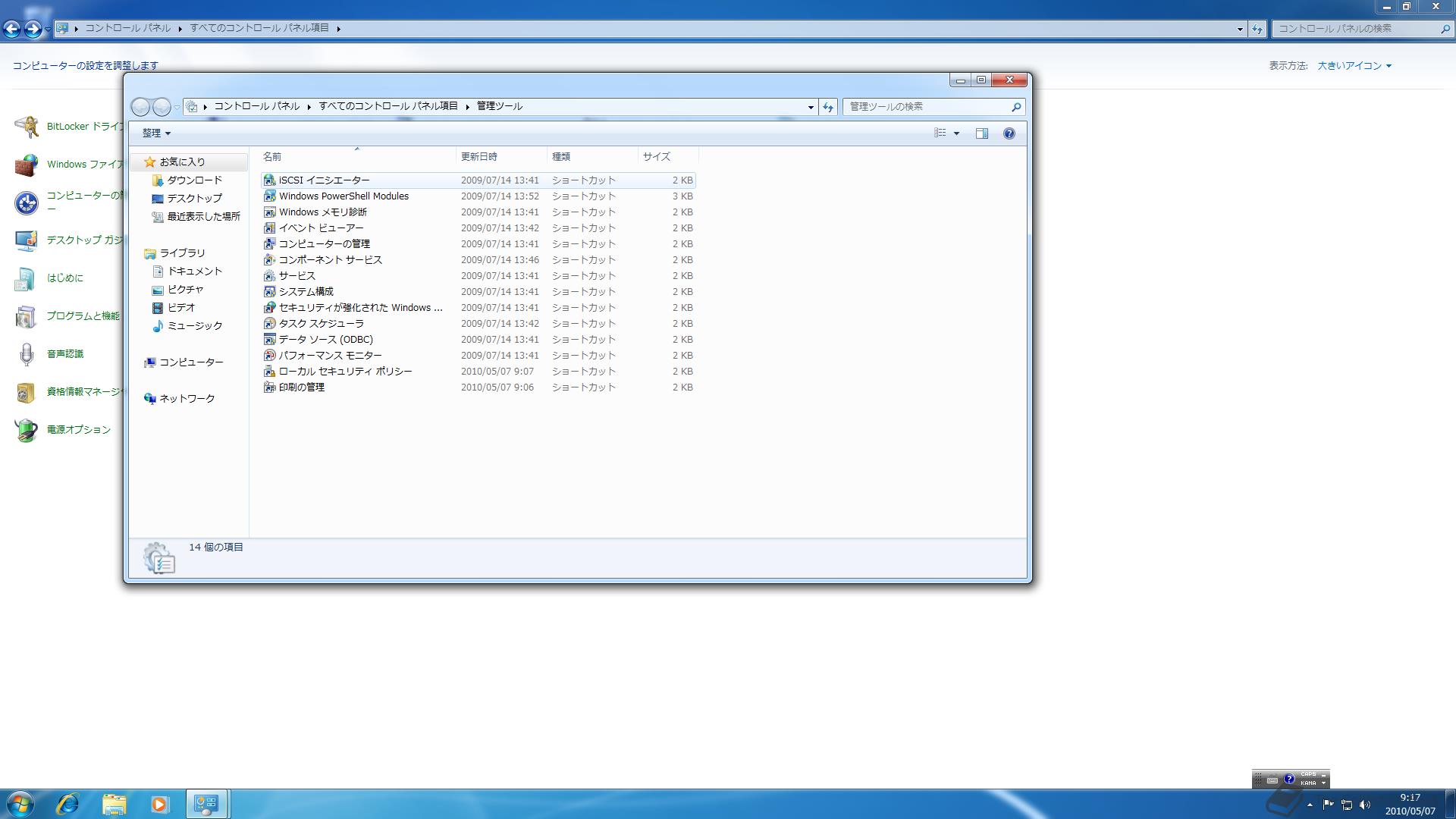Click the 音声認識 microphone icon

click(x=27, y=354)
